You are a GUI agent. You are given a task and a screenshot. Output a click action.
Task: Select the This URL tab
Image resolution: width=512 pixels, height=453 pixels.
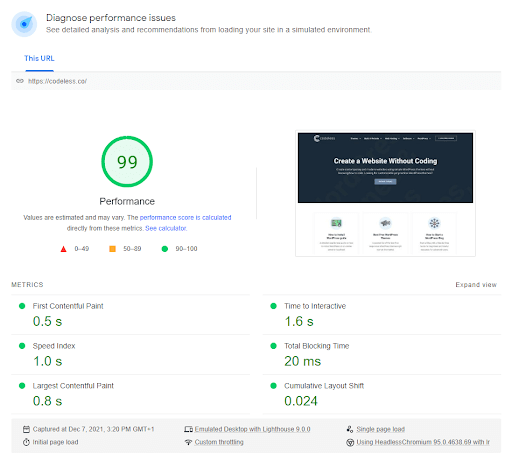[x=39, y=59]
